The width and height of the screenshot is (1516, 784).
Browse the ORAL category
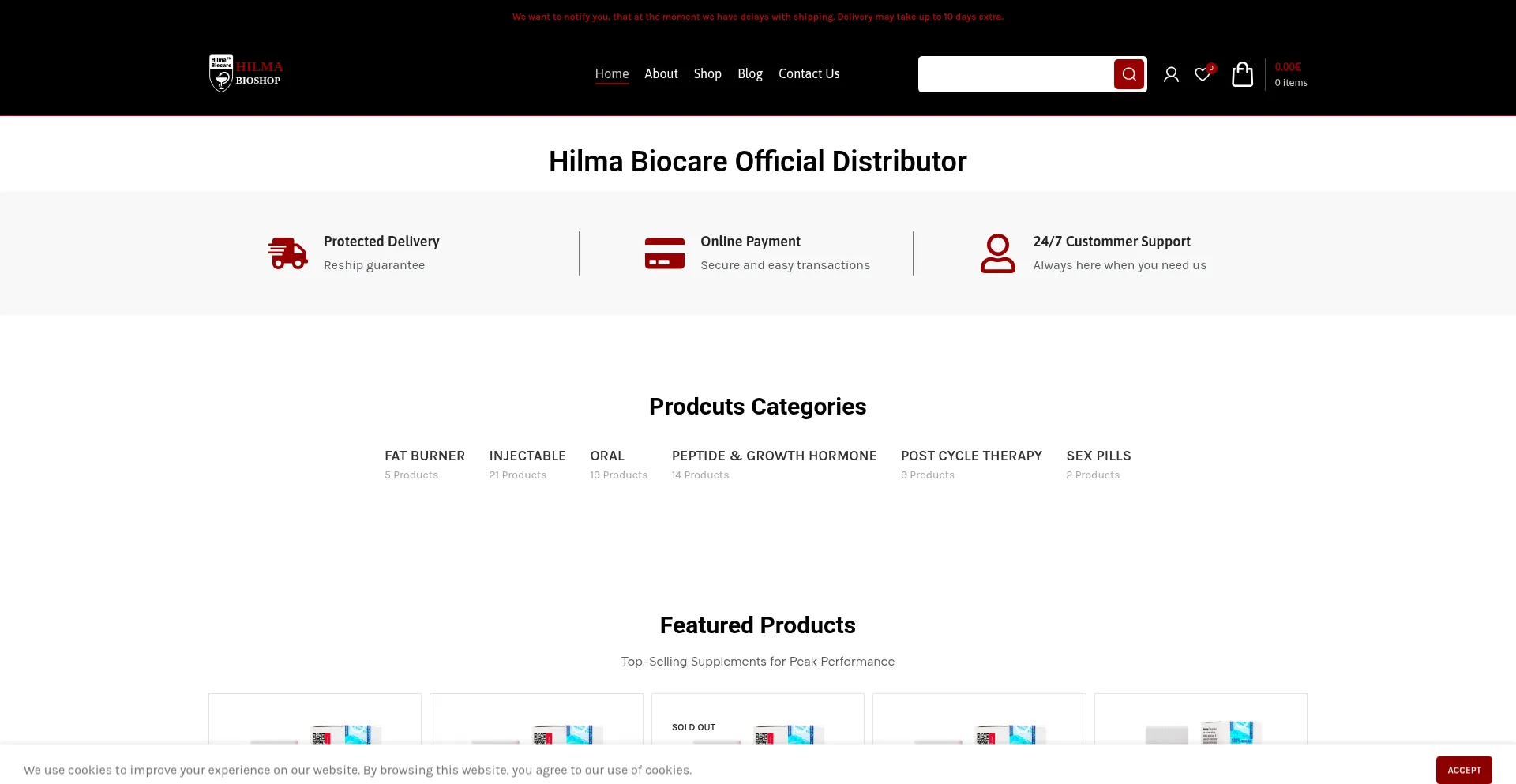(607, 456)
